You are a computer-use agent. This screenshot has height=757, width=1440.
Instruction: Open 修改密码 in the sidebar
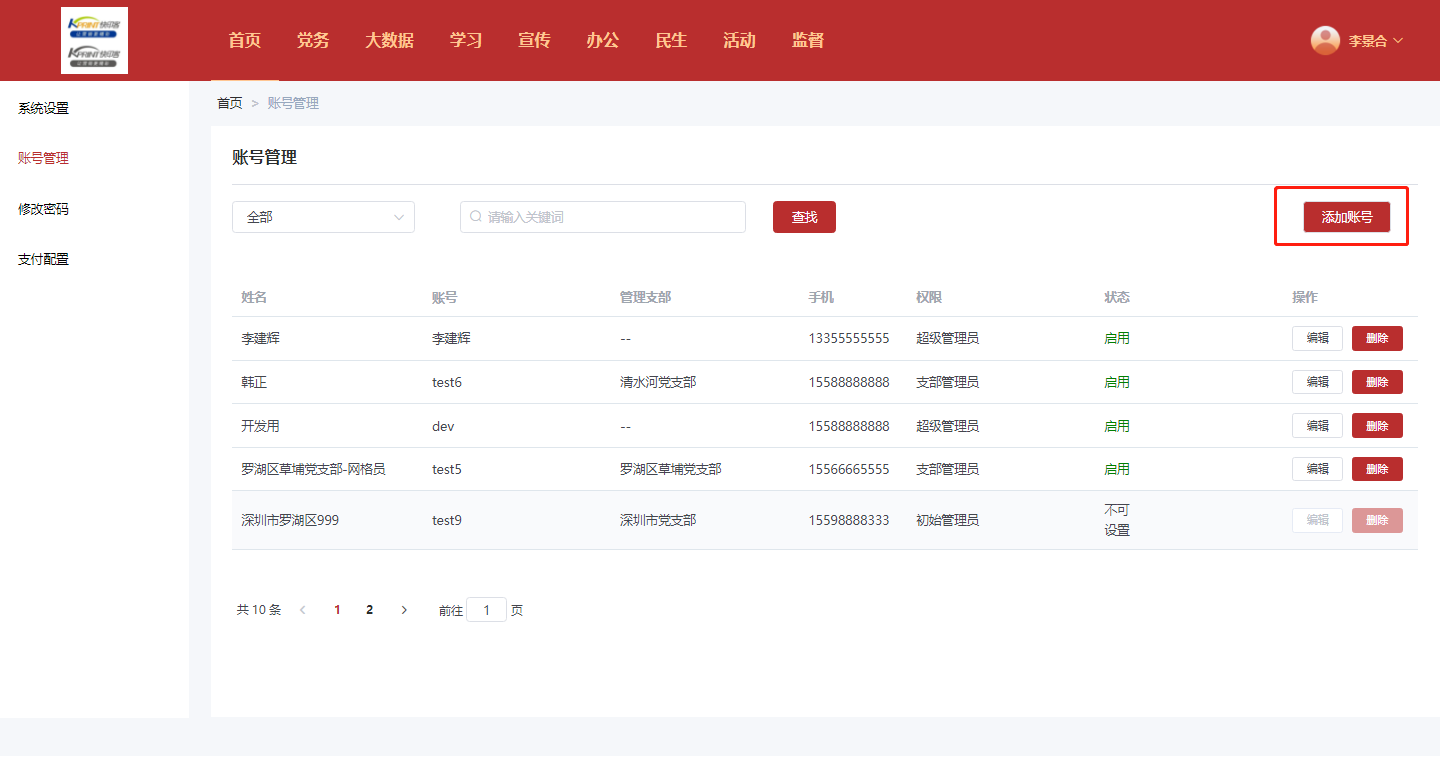pos(43,209)
